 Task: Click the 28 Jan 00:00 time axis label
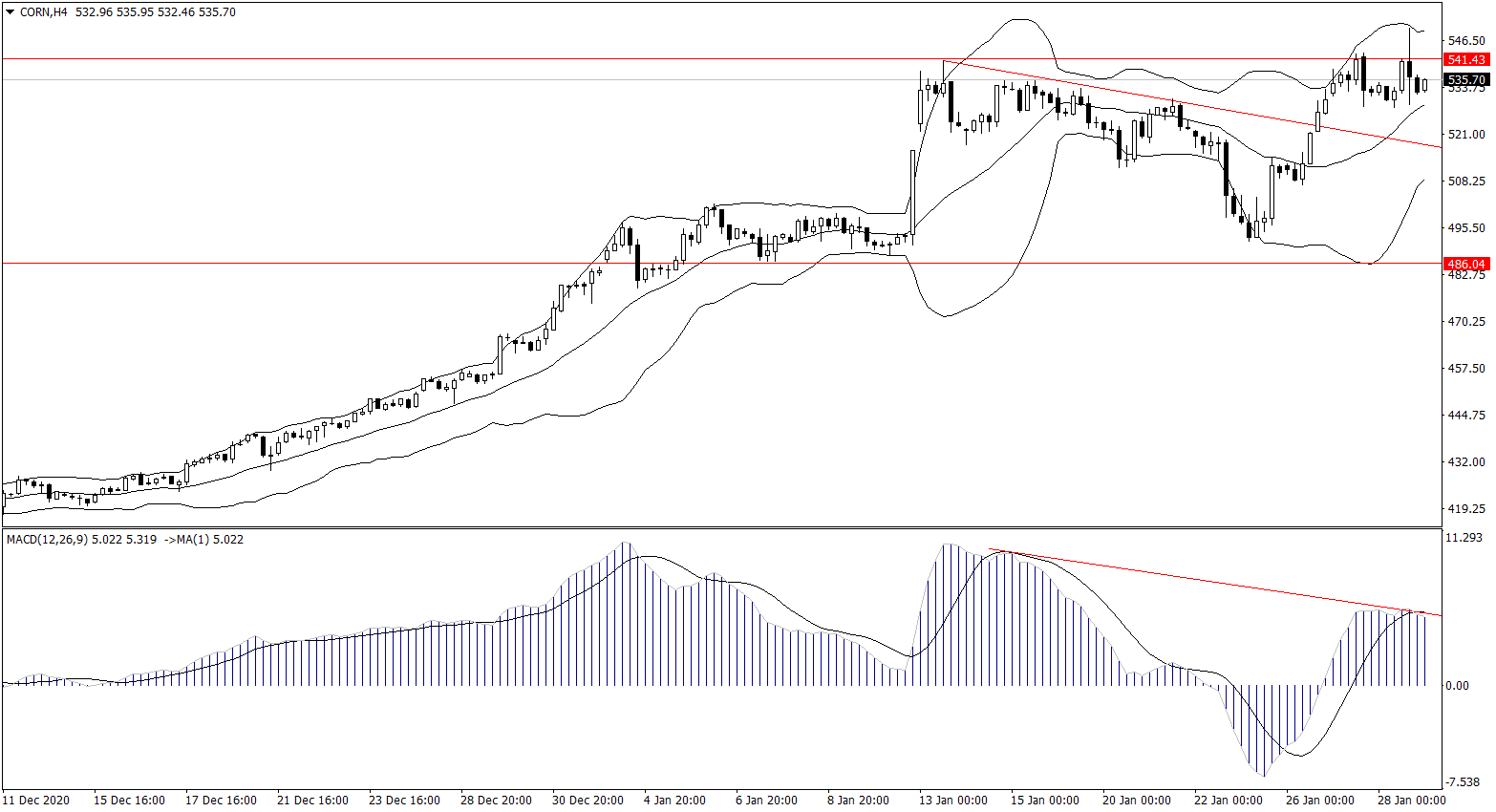click(1411, 800)
